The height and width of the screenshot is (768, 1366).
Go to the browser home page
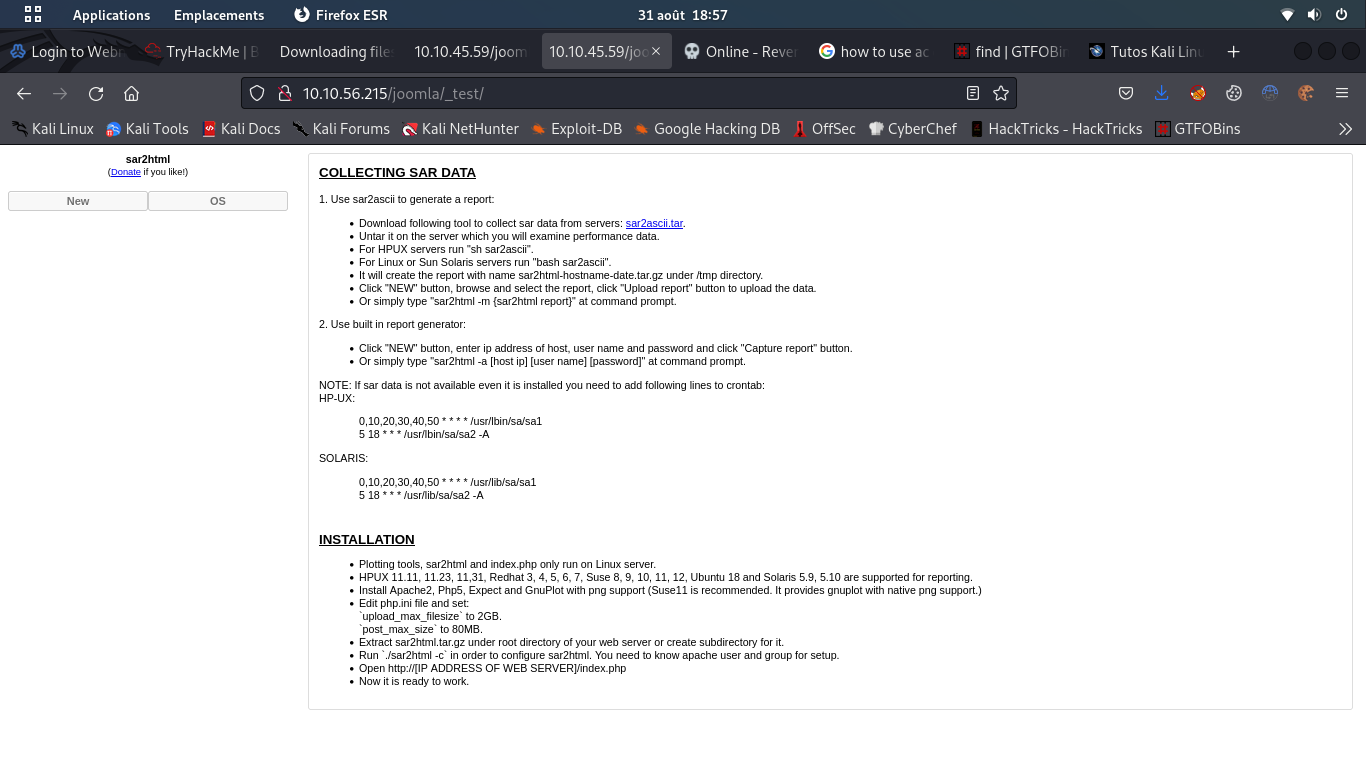click(131, 92)
